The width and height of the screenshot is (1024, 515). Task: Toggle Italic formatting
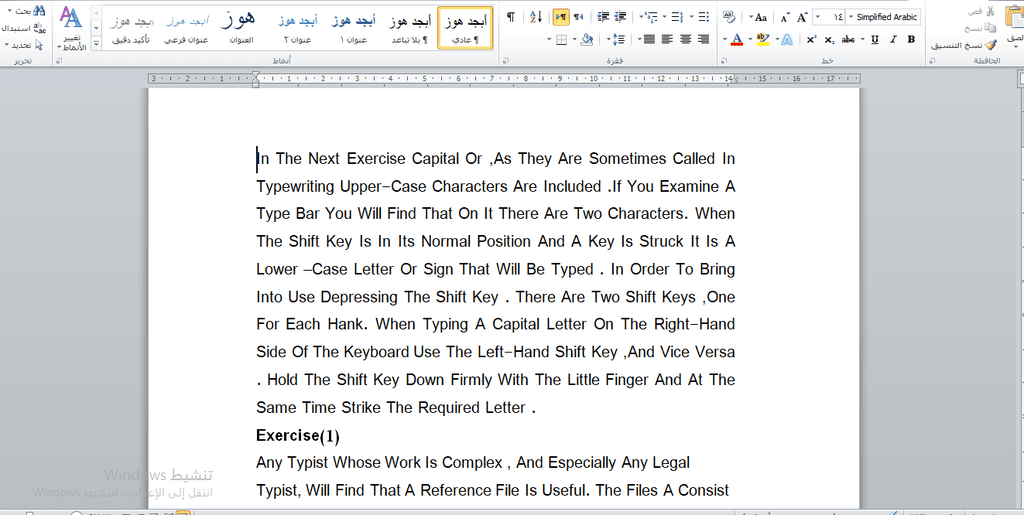[893, 40]
